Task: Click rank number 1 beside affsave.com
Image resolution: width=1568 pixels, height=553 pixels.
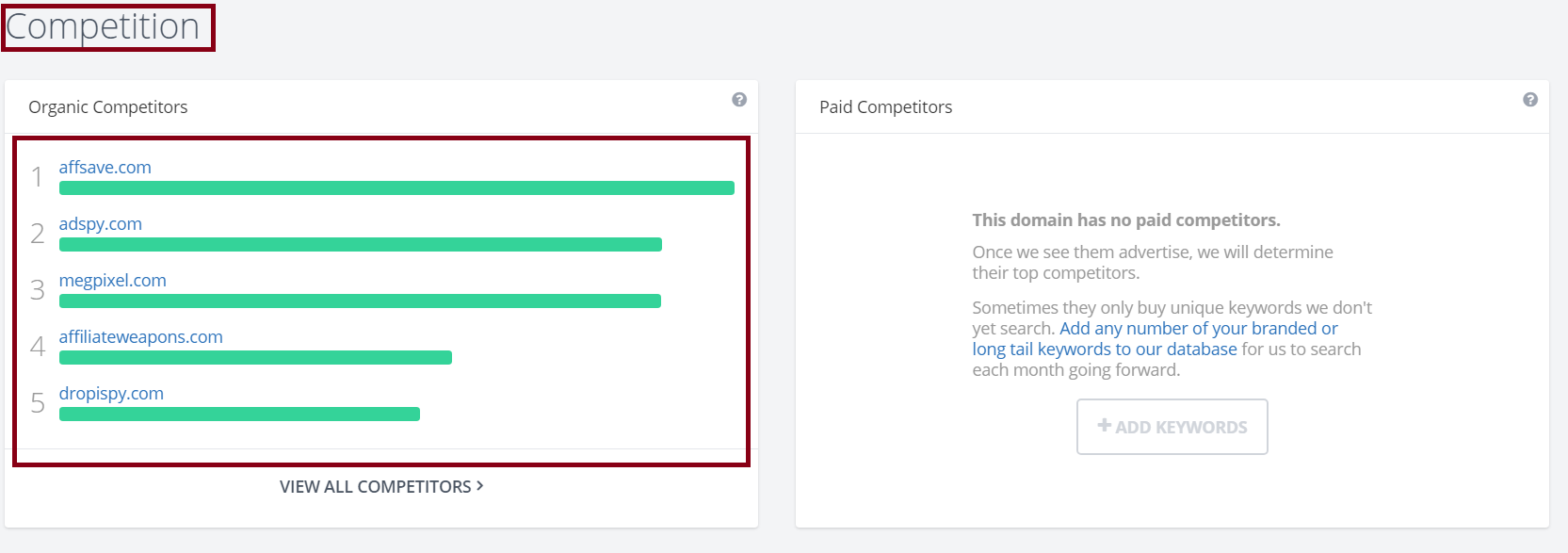Action: (x=37, y=177)
